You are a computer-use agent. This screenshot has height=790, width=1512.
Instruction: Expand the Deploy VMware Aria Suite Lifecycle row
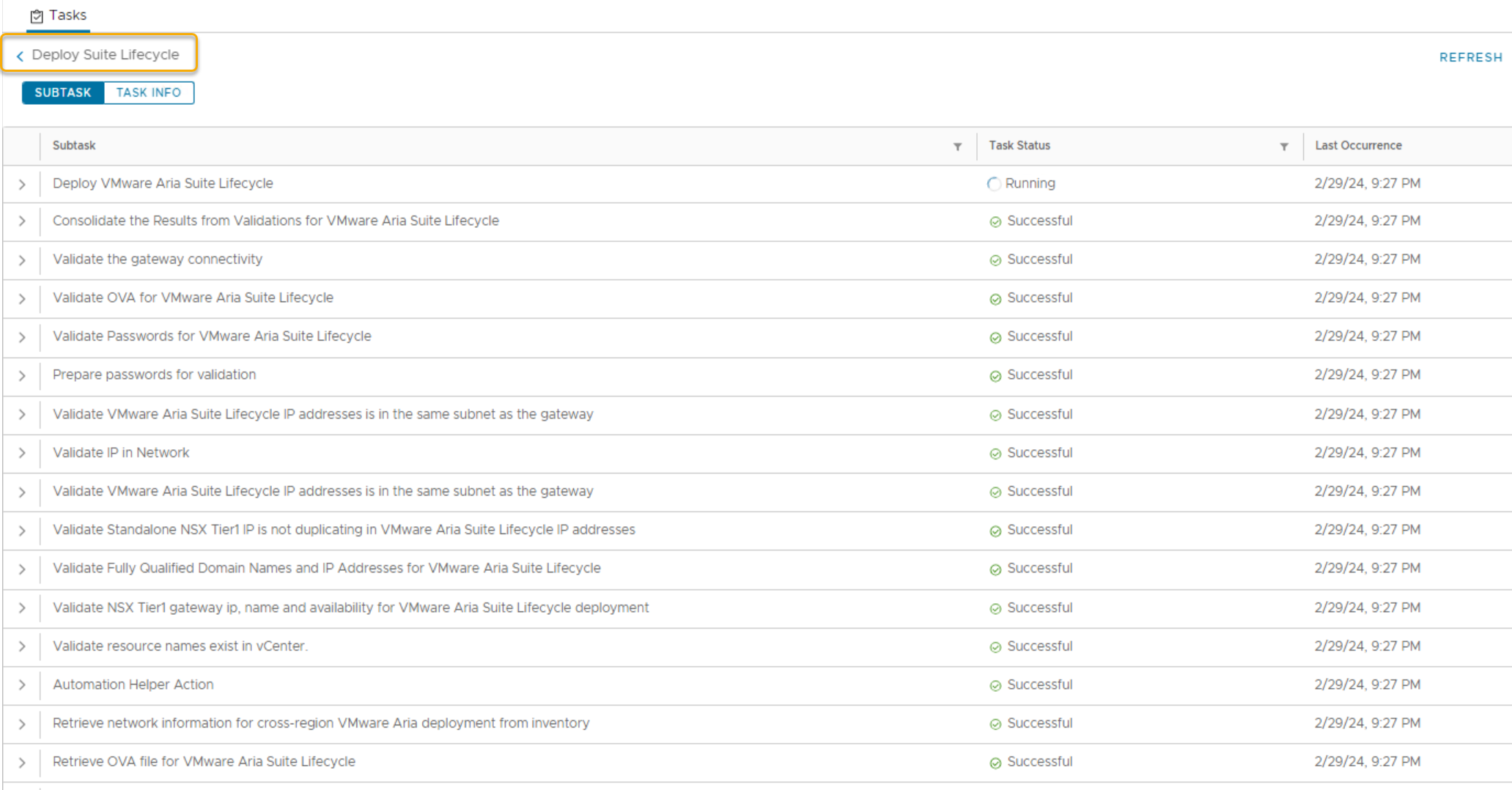[22, 184]
